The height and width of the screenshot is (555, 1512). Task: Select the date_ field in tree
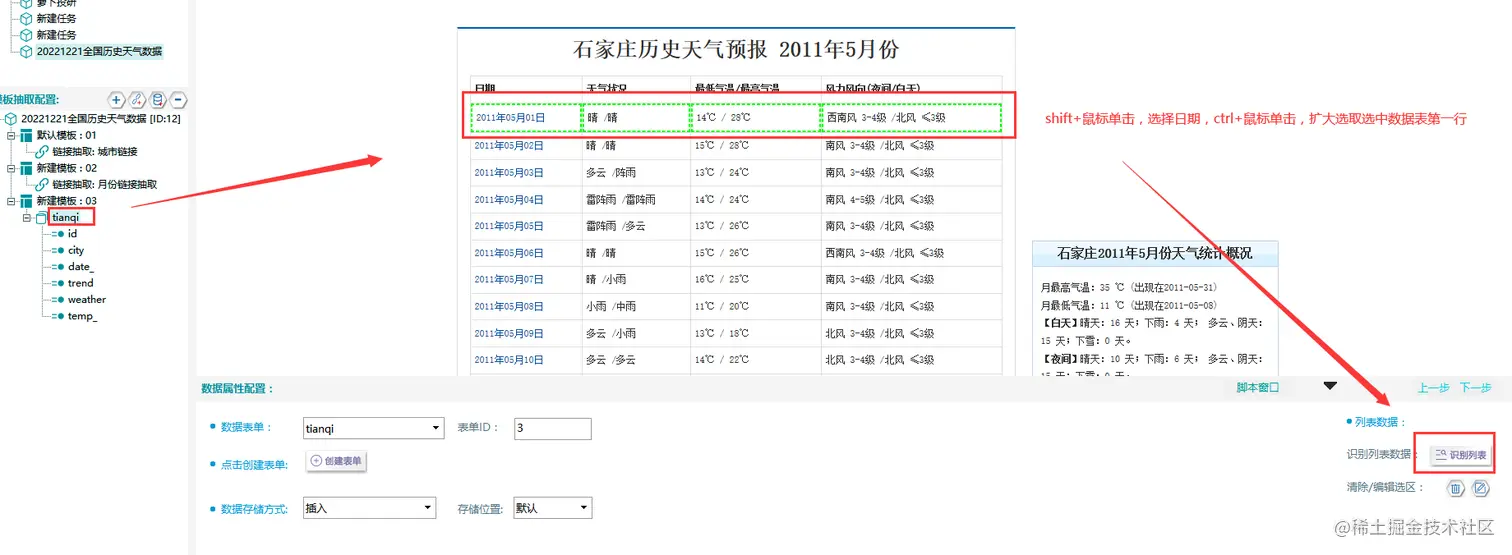pos(81,267)
